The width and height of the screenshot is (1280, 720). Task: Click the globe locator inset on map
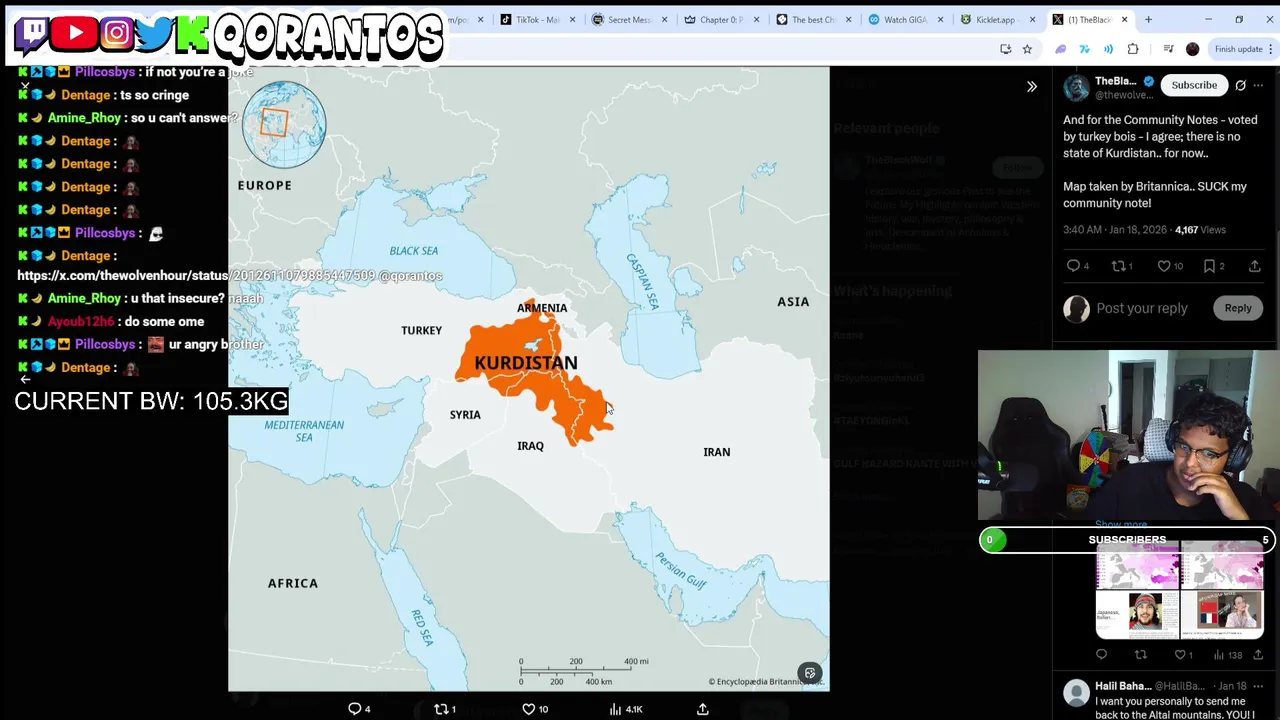[x=284, y=124]
